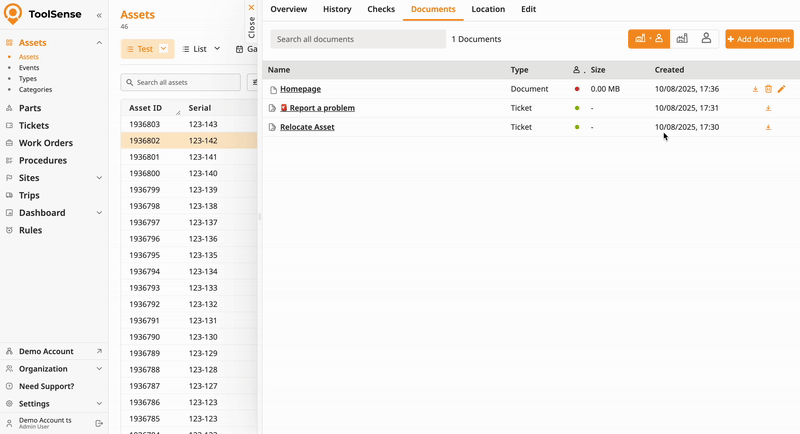Viewport: 800px width, 434px height.
Task: Switch to the Overview tab
Action: 289,9
